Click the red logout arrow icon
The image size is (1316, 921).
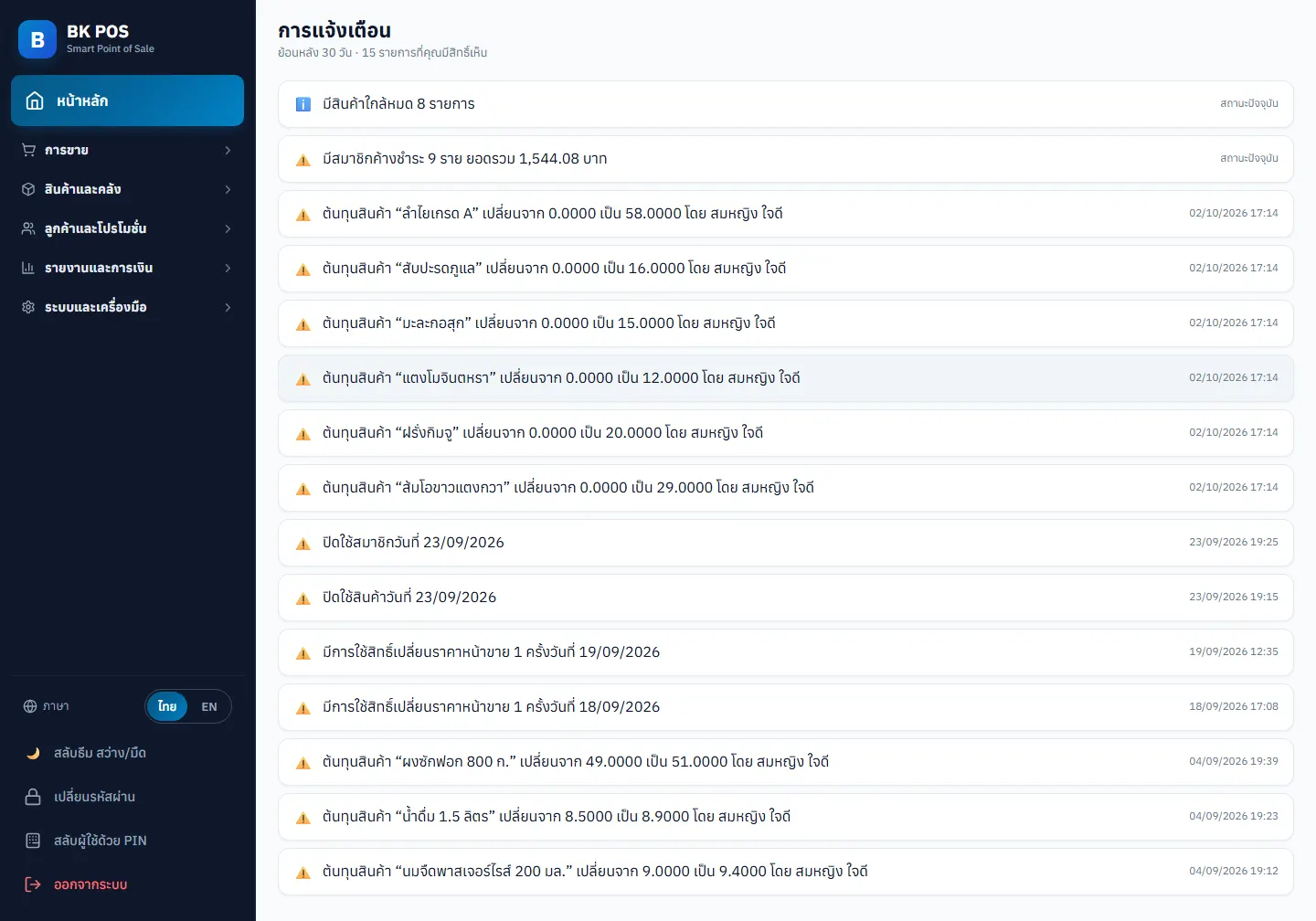click(x=33, y=884)
